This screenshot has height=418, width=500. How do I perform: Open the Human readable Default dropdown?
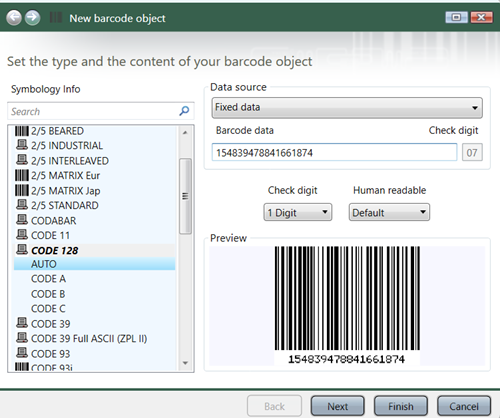click(389, 212)
